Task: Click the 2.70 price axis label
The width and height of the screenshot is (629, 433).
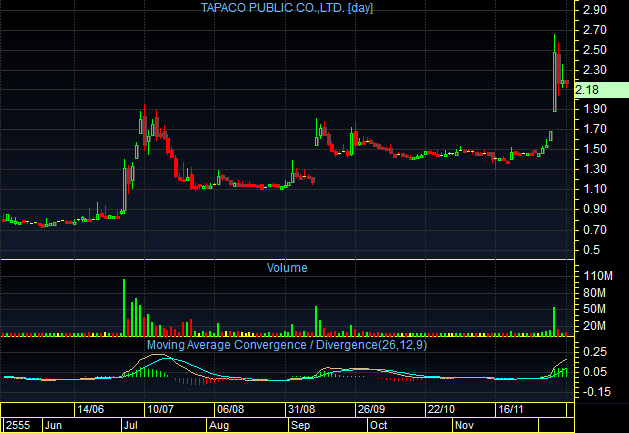Action: 594,30
